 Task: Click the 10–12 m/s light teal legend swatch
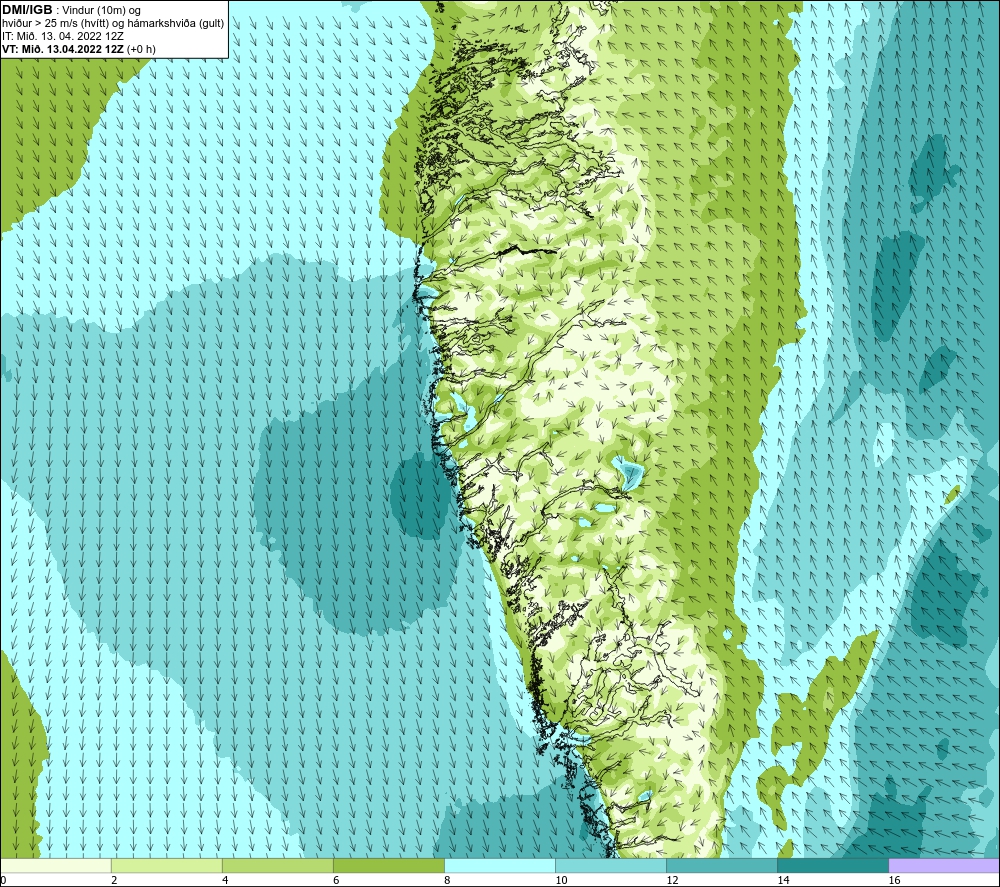[x=610, y=865]
